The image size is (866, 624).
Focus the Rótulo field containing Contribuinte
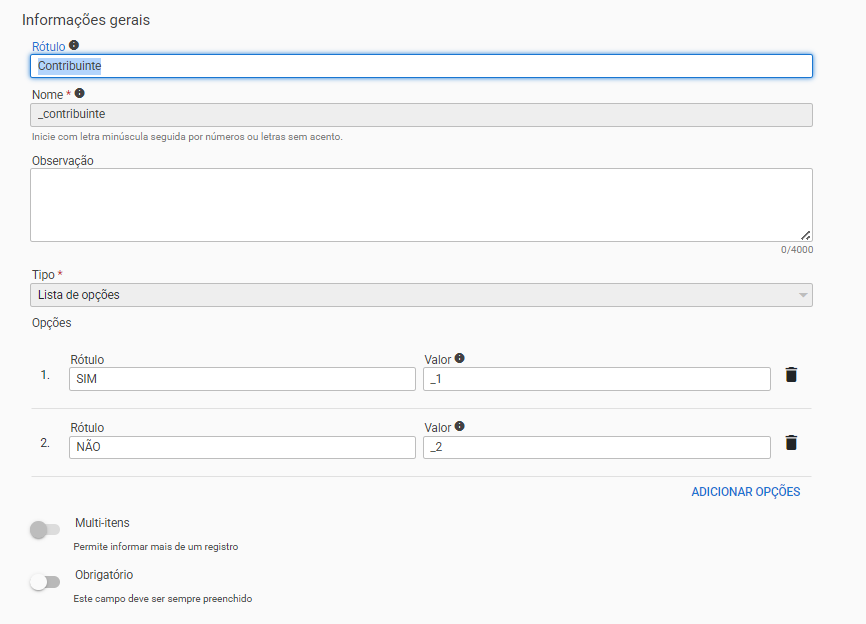(x=420, y=66)
